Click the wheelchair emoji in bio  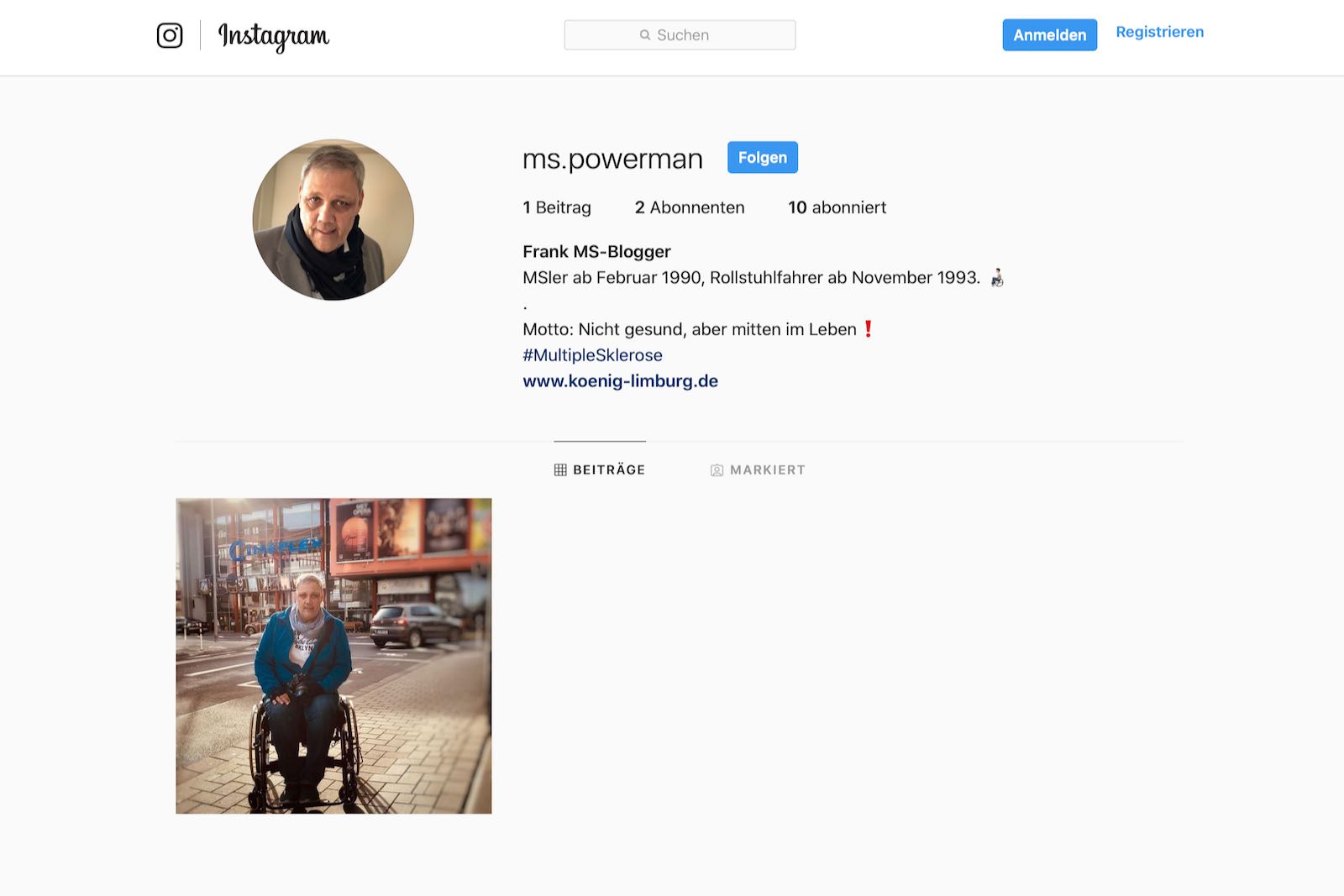(x=997, y=278)
